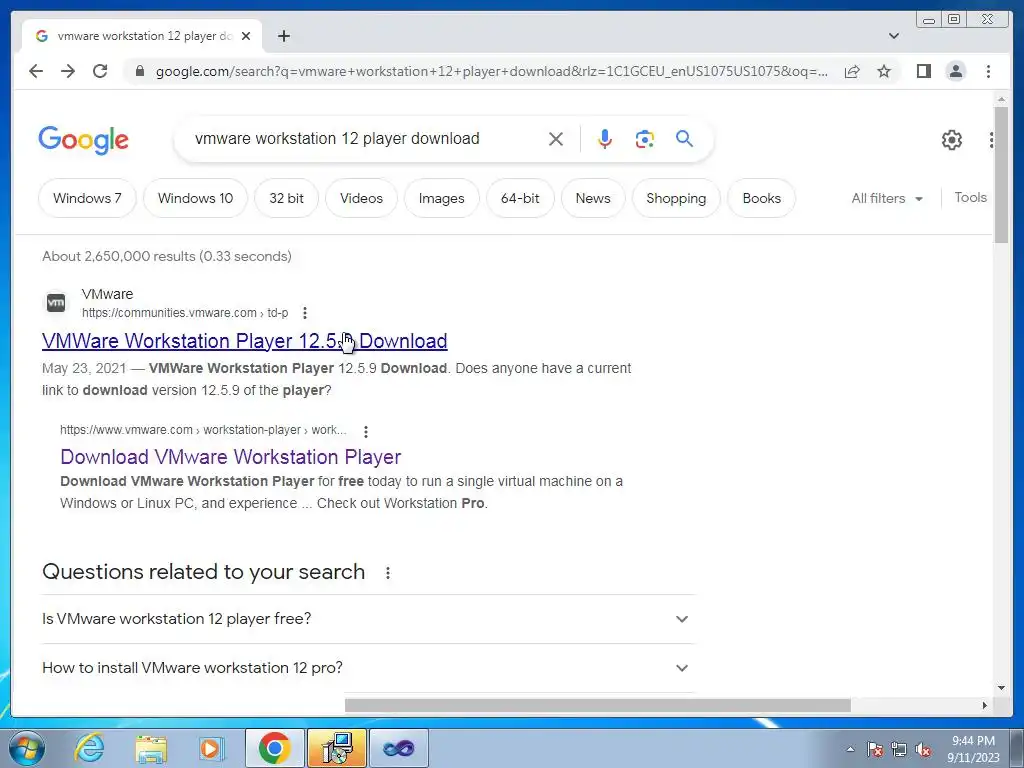This screenshot has height=768, width=1024.
Task: Open the infinity-logo app in taskbar
Action: (x=399, y=748)
